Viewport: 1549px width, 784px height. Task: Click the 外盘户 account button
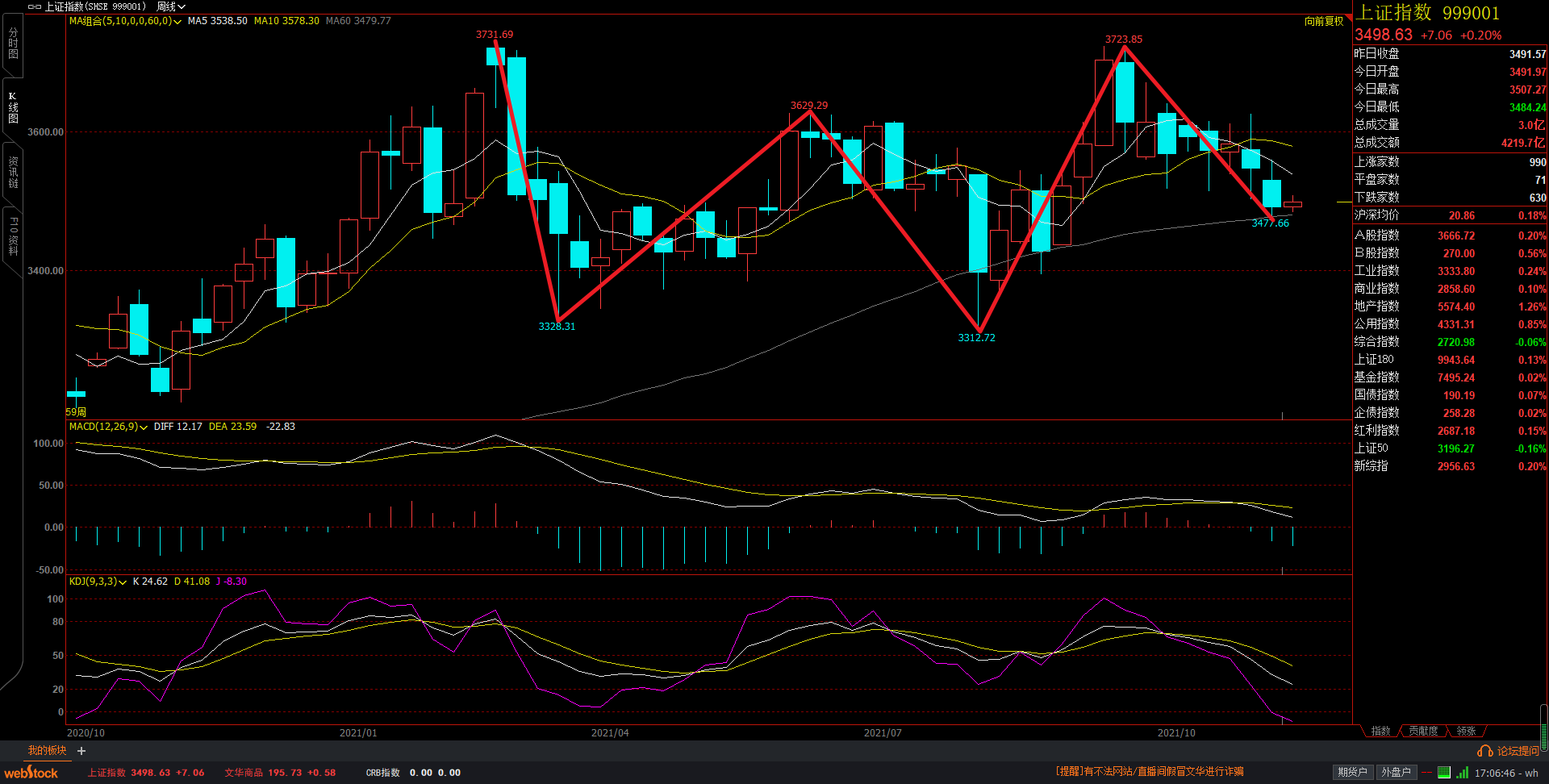[1396, 773]
